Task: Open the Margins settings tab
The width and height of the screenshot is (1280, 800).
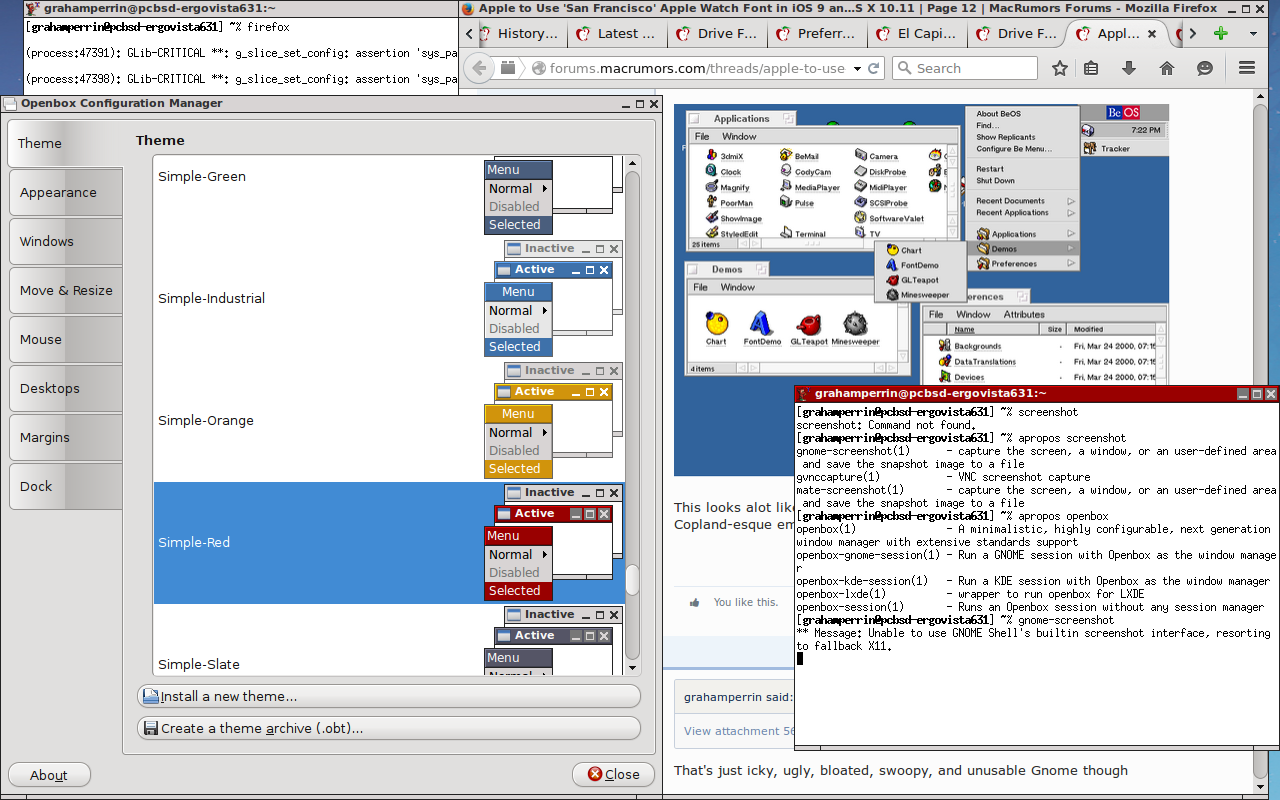Action: pos(65,437)
